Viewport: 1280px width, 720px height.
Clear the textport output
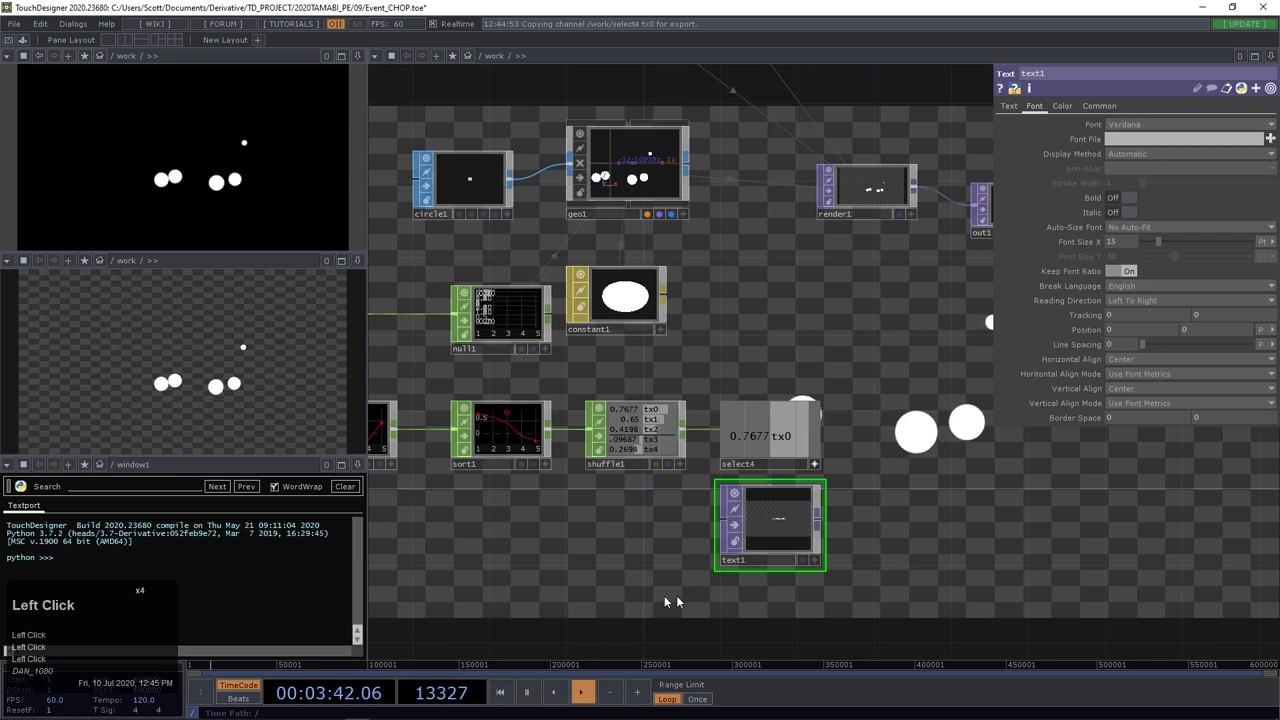(345, 487)
